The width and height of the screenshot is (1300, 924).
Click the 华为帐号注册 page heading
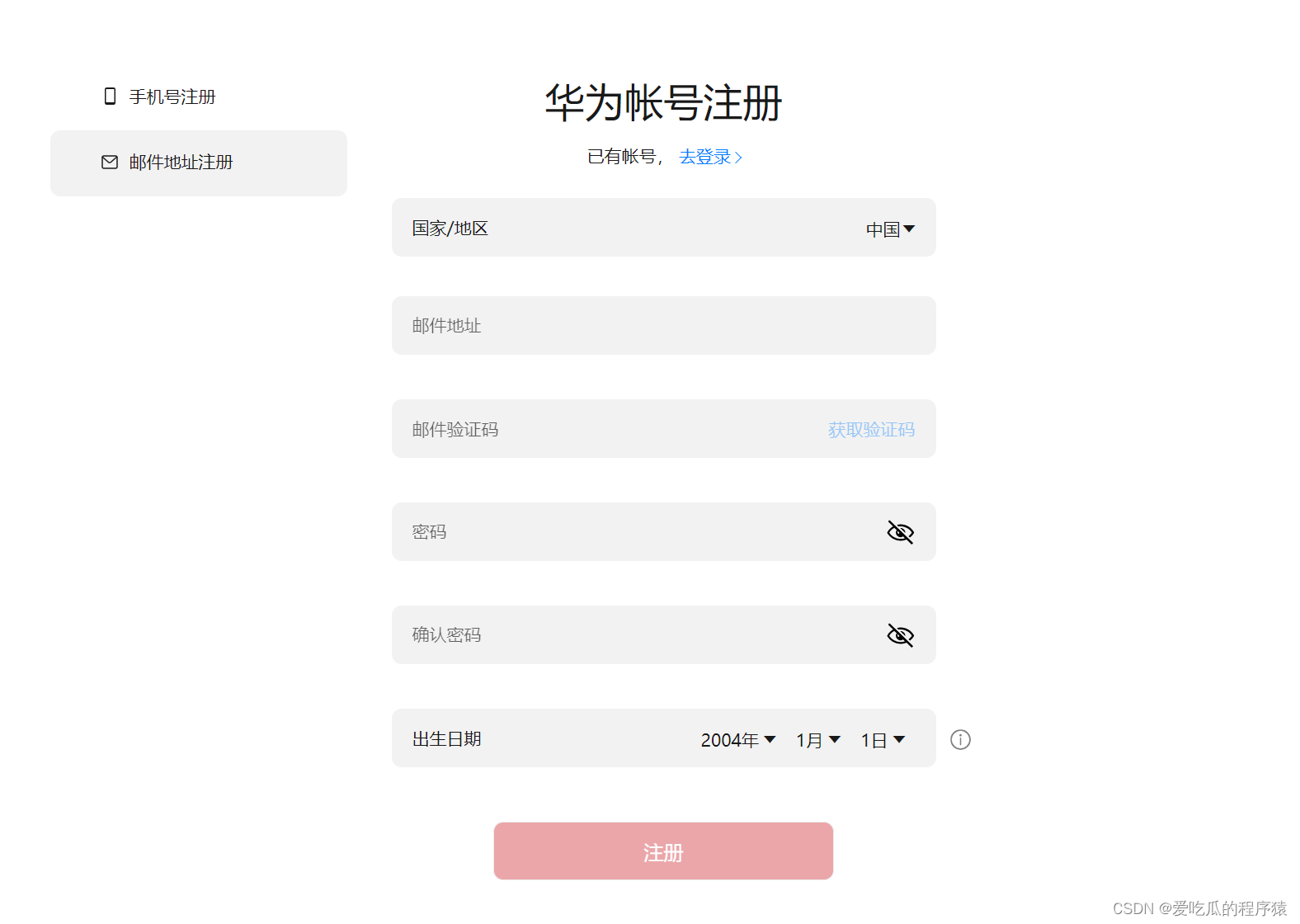tap(663, 103)
